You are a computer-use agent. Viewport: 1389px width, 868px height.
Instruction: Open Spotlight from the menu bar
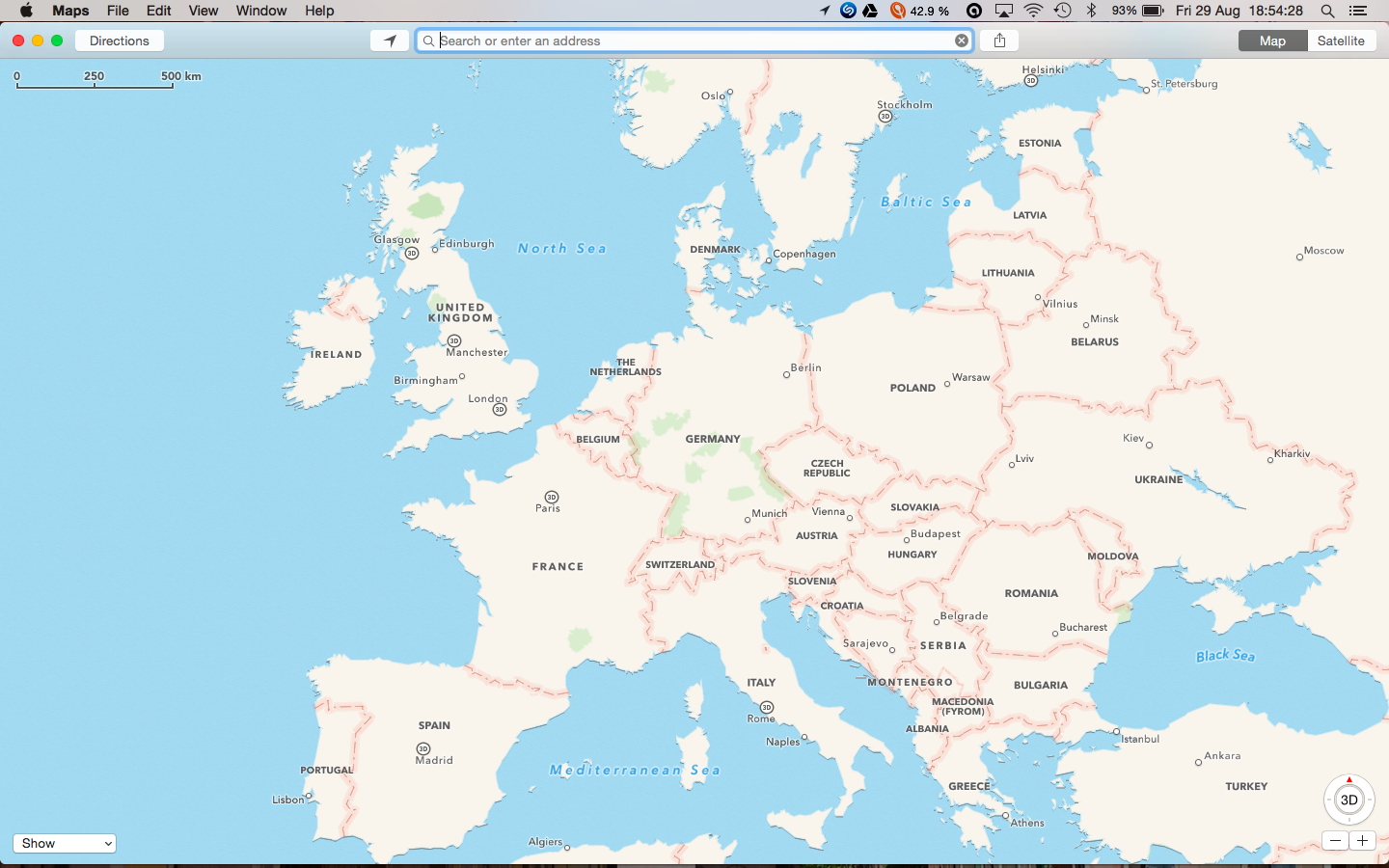[x=1328, y=11]
